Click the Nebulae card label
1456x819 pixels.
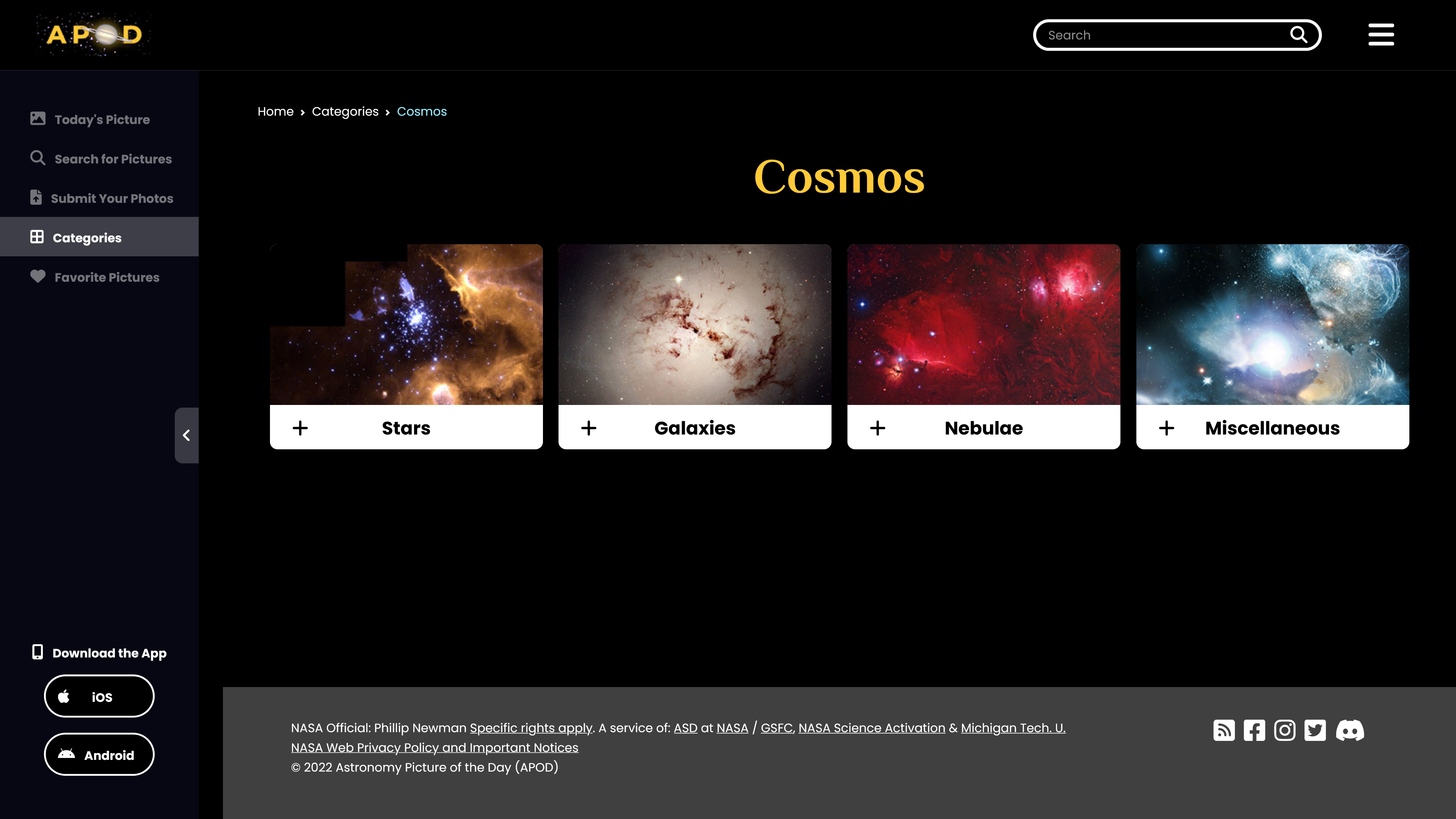click(x=984, y=428)
